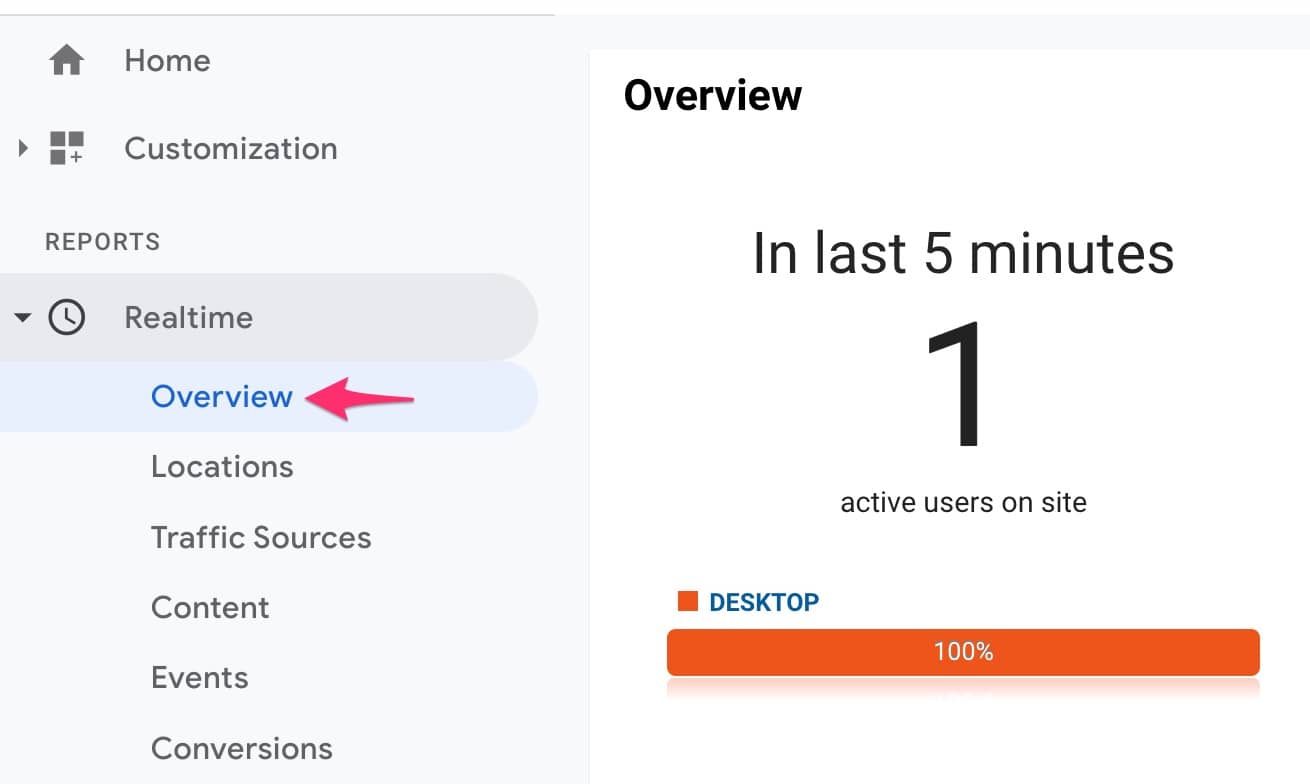Click the Realtime clock icon
This screenshot has width=1310, height=784.
[67, 318]
